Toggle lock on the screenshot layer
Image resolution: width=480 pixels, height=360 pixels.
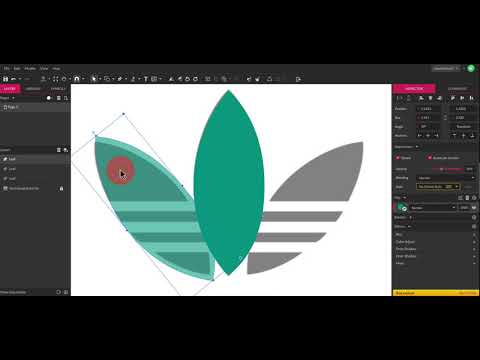61,189
